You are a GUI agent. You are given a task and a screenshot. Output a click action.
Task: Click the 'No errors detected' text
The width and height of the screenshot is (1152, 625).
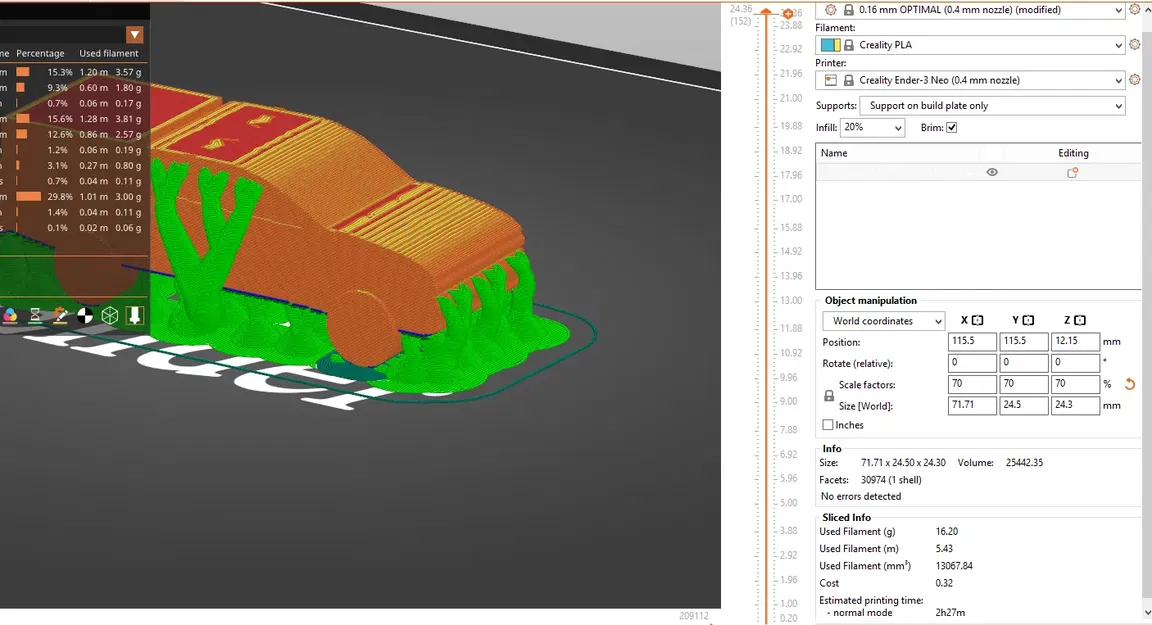(860, 496)
